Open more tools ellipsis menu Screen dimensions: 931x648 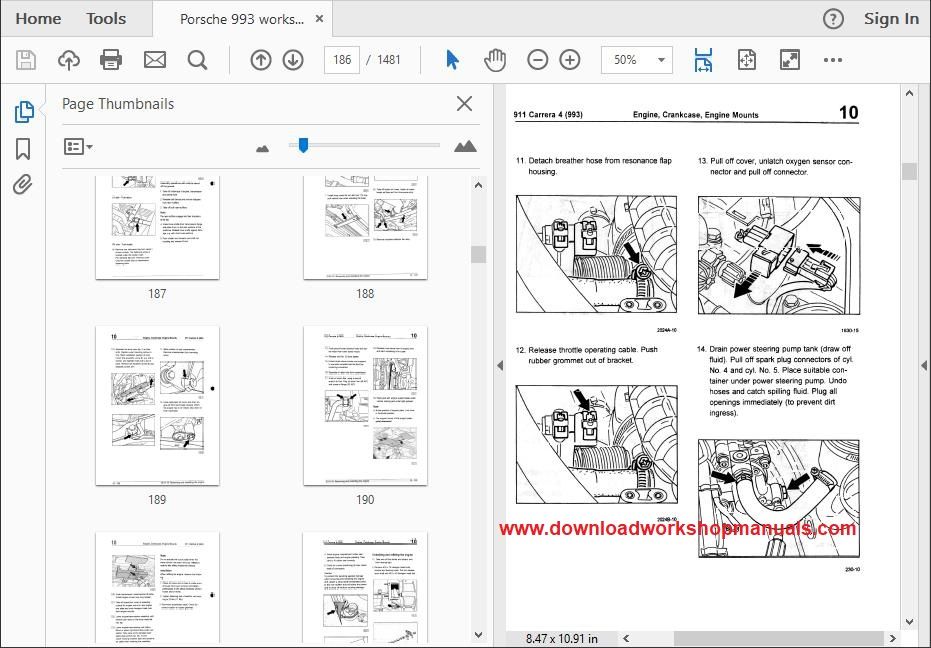pos(832,60)
